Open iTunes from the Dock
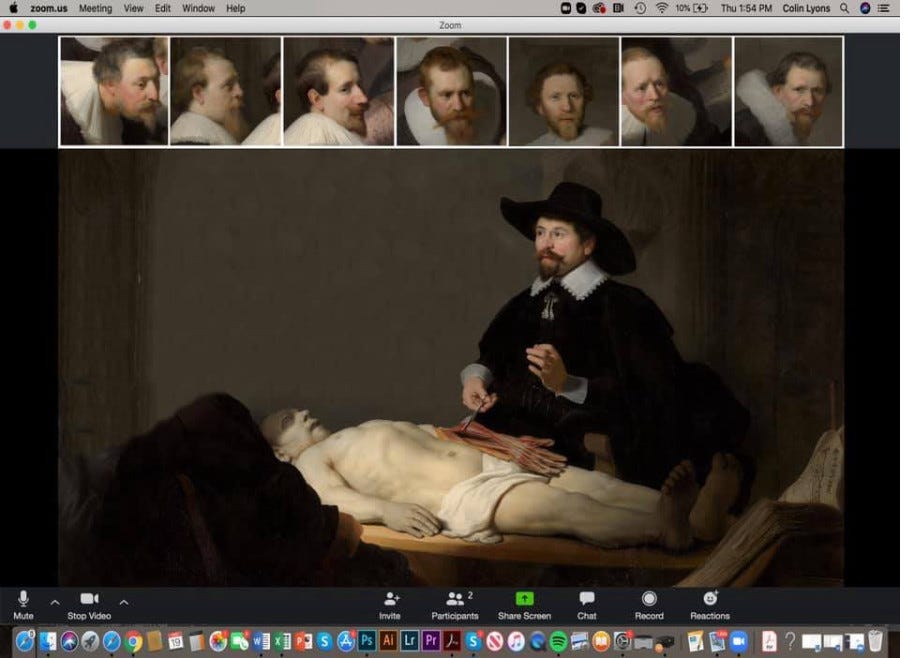Screen dimensions: 910x658 (x=516, y=641)
